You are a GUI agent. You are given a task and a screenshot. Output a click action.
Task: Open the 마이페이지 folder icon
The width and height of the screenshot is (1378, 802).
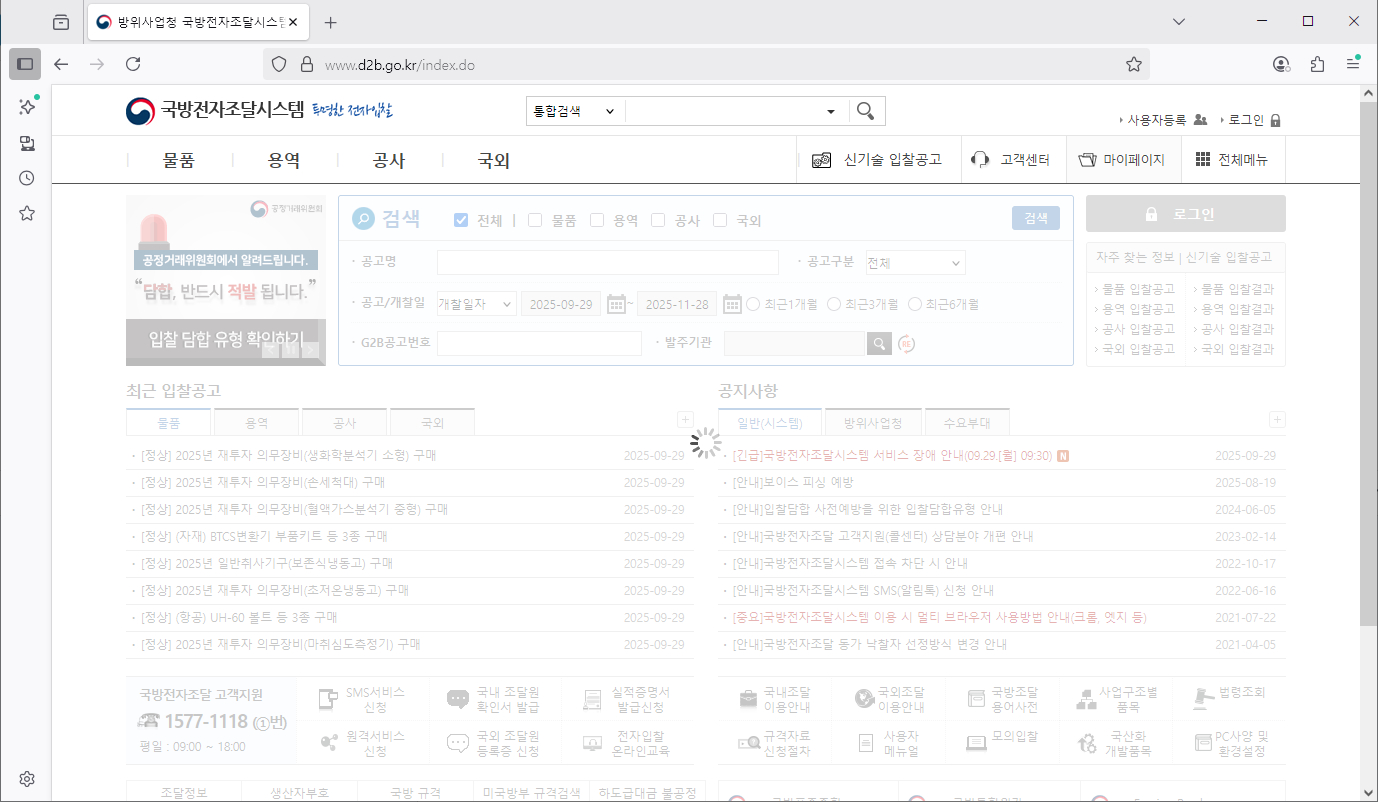coord(1088,160)
